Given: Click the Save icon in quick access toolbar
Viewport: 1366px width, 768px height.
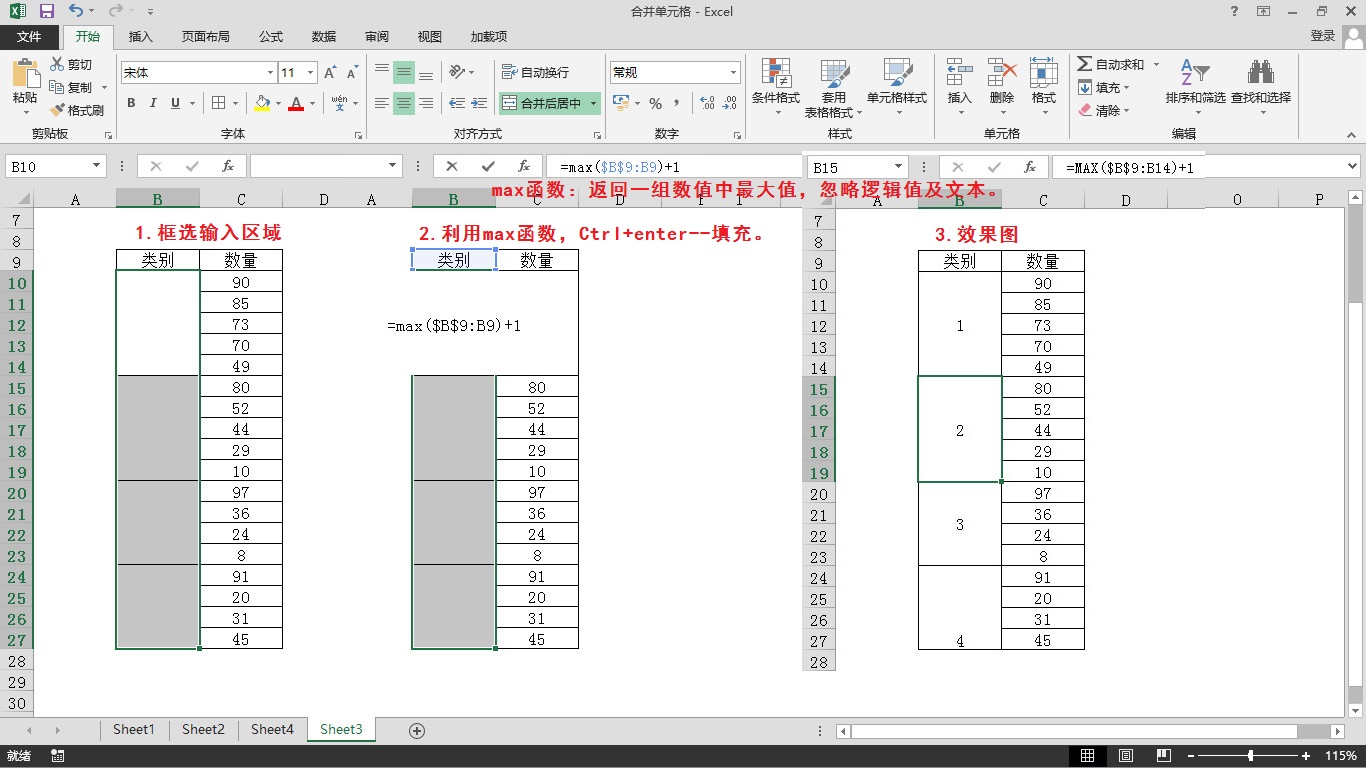Looking at the screenshot, I should 46,12.
